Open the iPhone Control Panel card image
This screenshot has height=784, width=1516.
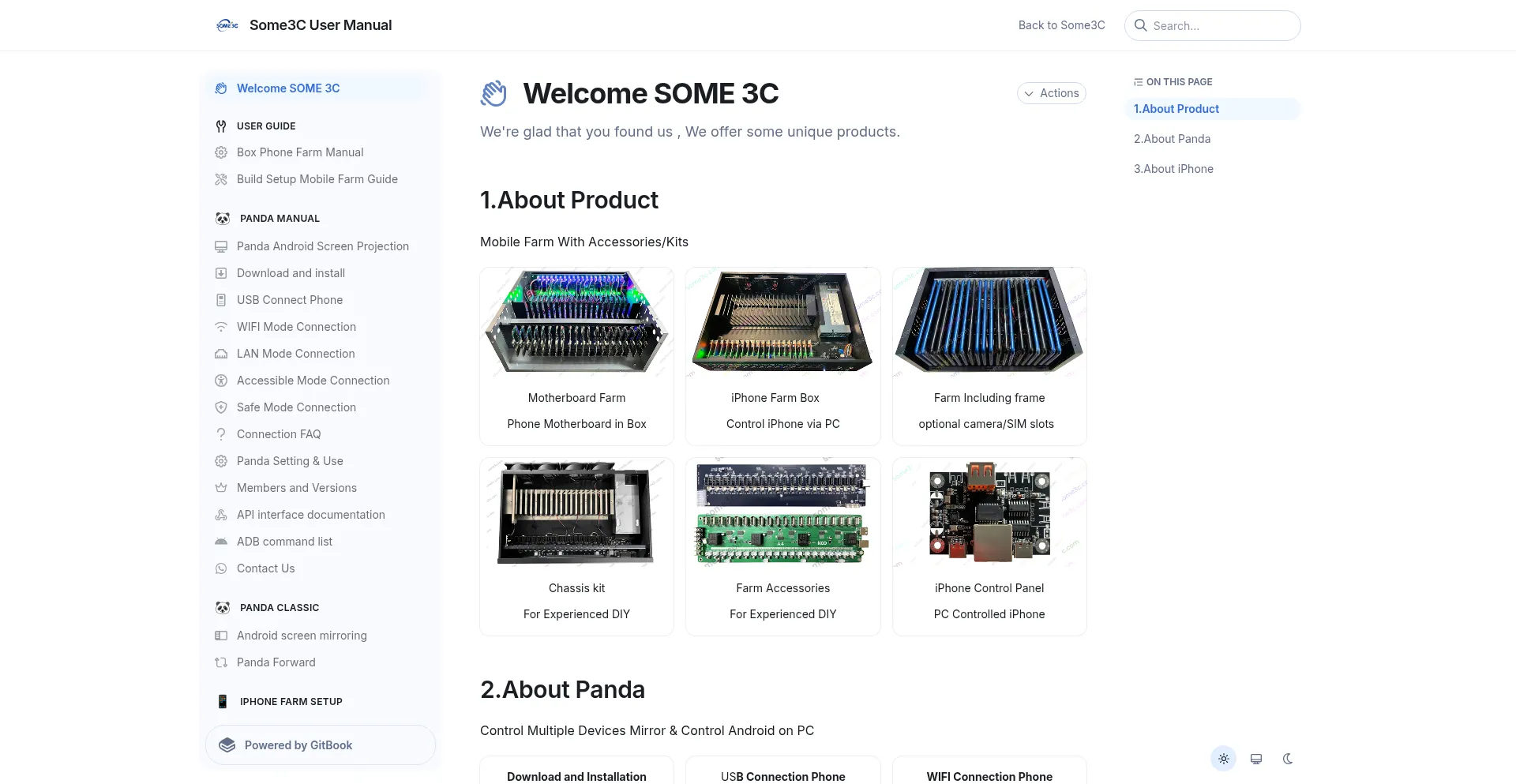click(989, 512)
